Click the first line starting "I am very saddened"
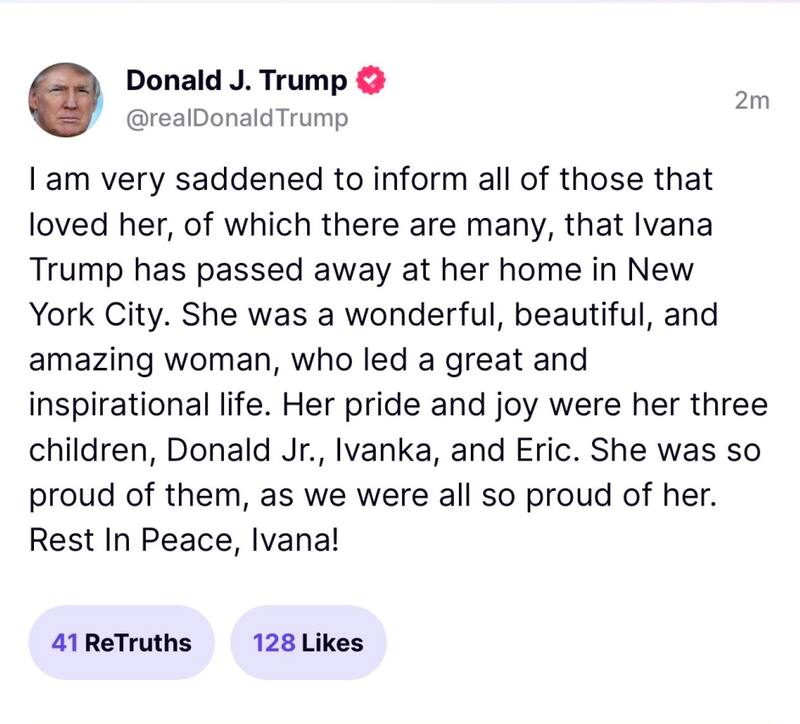The image size is (800, 724). [371, 180]
